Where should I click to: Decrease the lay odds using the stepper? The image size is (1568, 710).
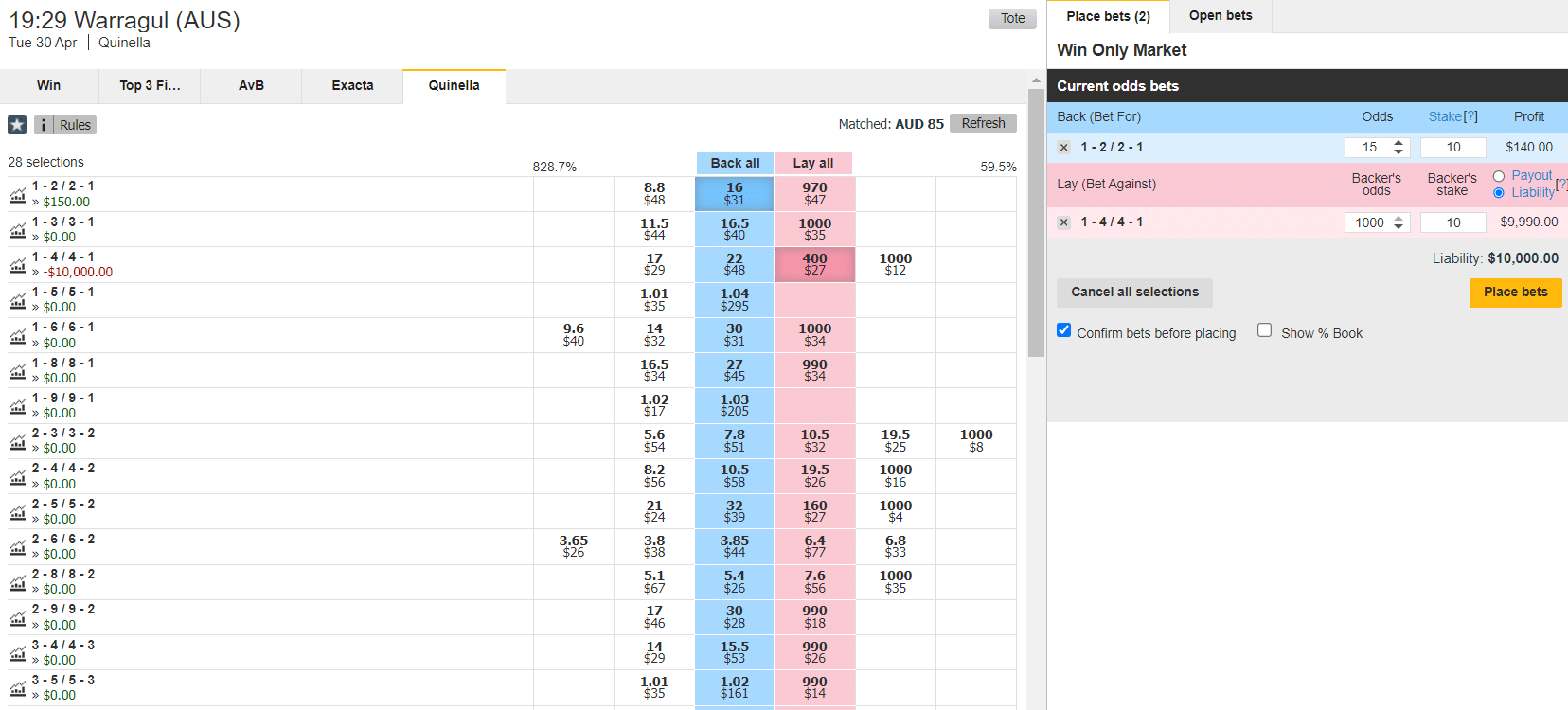pos(1399,227)
